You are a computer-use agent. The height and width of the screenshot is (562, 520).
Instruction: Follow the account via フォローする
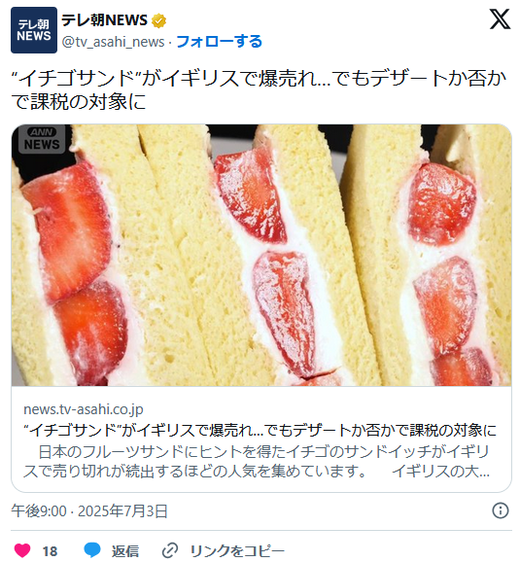(219, 42)
